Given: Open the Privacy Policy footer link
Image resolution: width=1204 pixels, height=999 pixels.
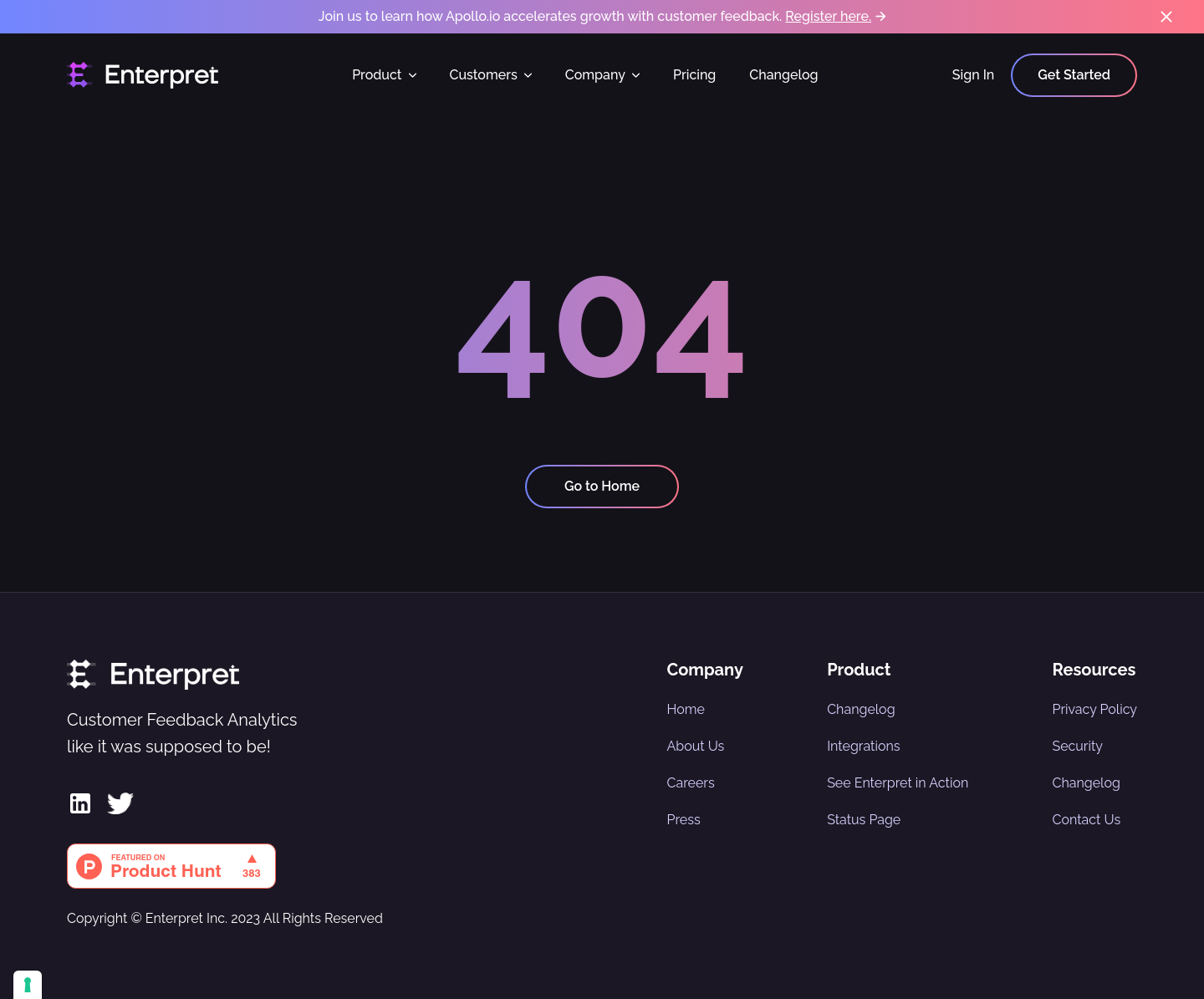Looking at the screenshot, I should click(1094, 709).
